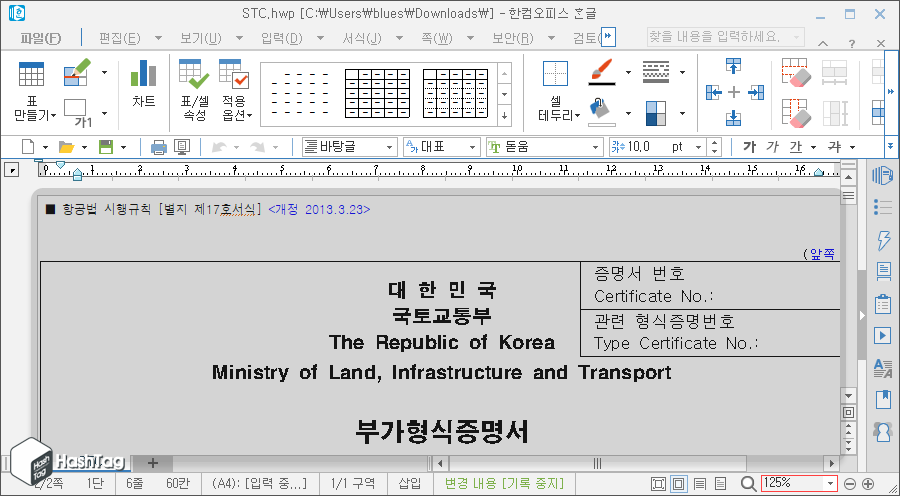Click the 표 만들기 table creation icon
Image resolution: width=900 pixels, height=496 pixels.
(x=32, y=75)
